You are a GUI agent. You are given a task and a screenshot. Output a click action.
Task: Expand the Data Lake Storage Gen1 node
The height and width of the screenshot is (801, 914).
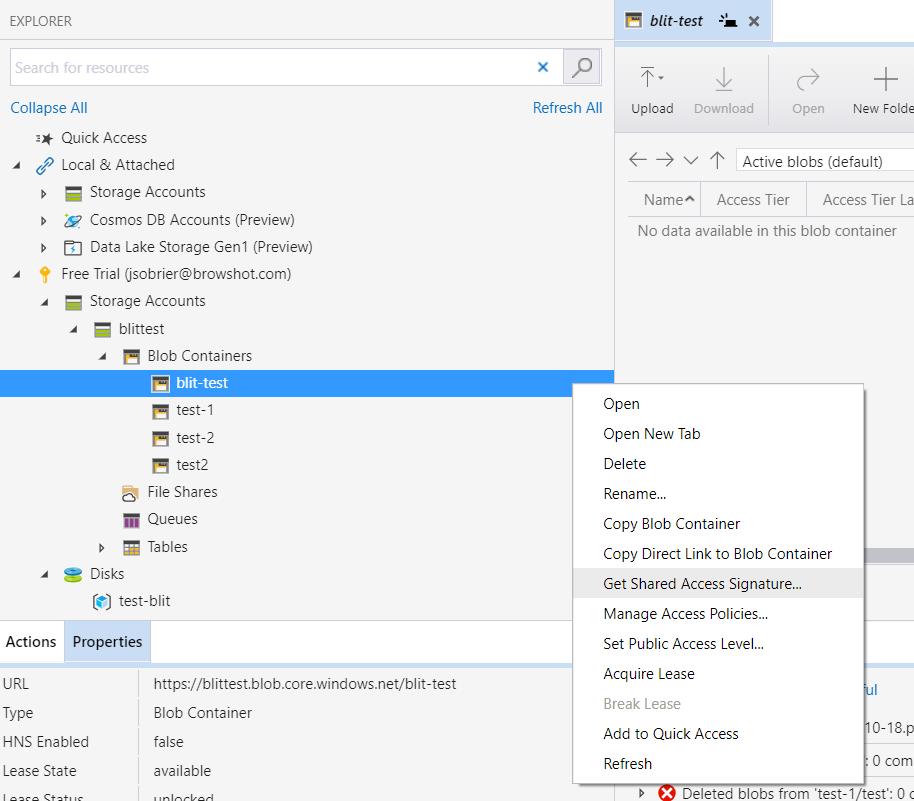tap(44, 248)
